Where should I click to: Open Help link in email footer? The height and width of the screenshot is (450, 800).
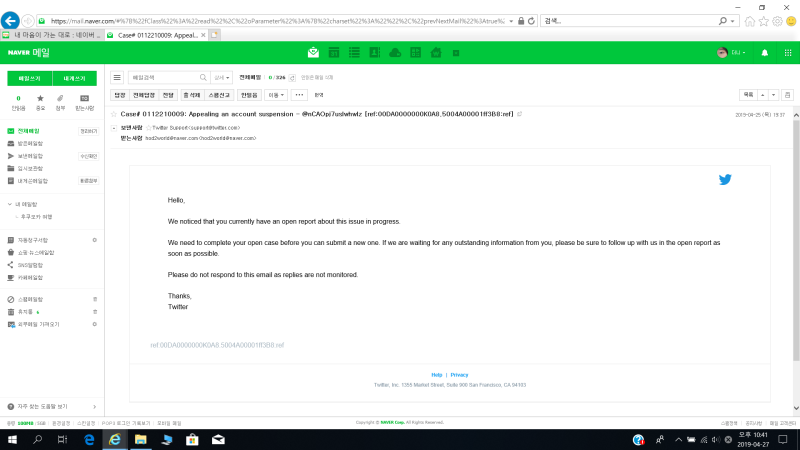(x=437, y=375)
